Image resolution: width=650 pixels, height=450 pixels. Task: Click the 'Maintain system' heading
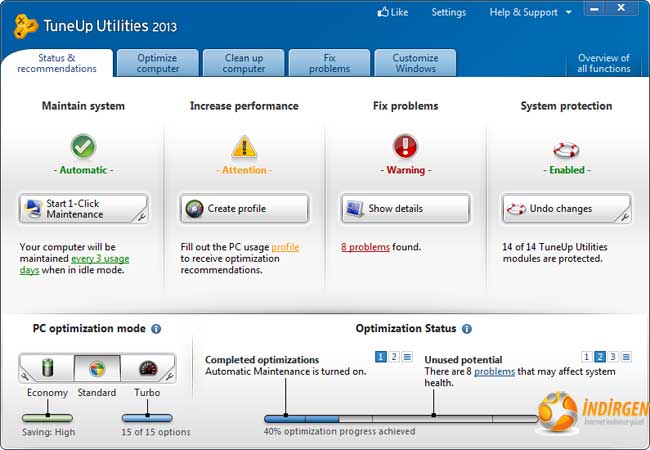click(x=83, y=106)
